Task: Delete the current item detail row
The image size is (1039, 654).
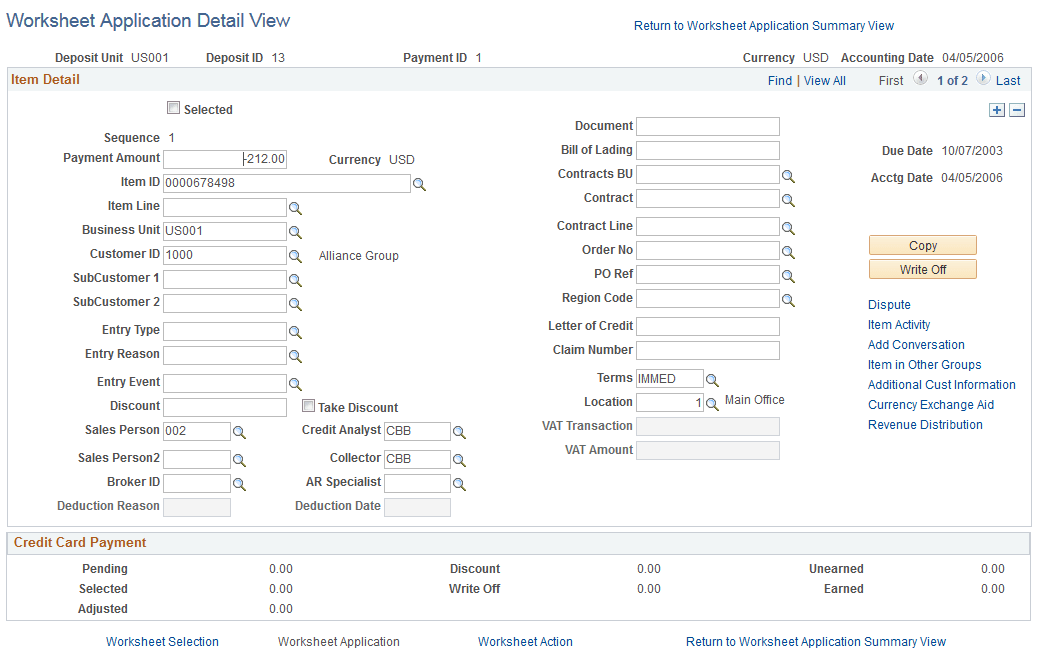Action: pyautogui.click(x=1016, y=110)
